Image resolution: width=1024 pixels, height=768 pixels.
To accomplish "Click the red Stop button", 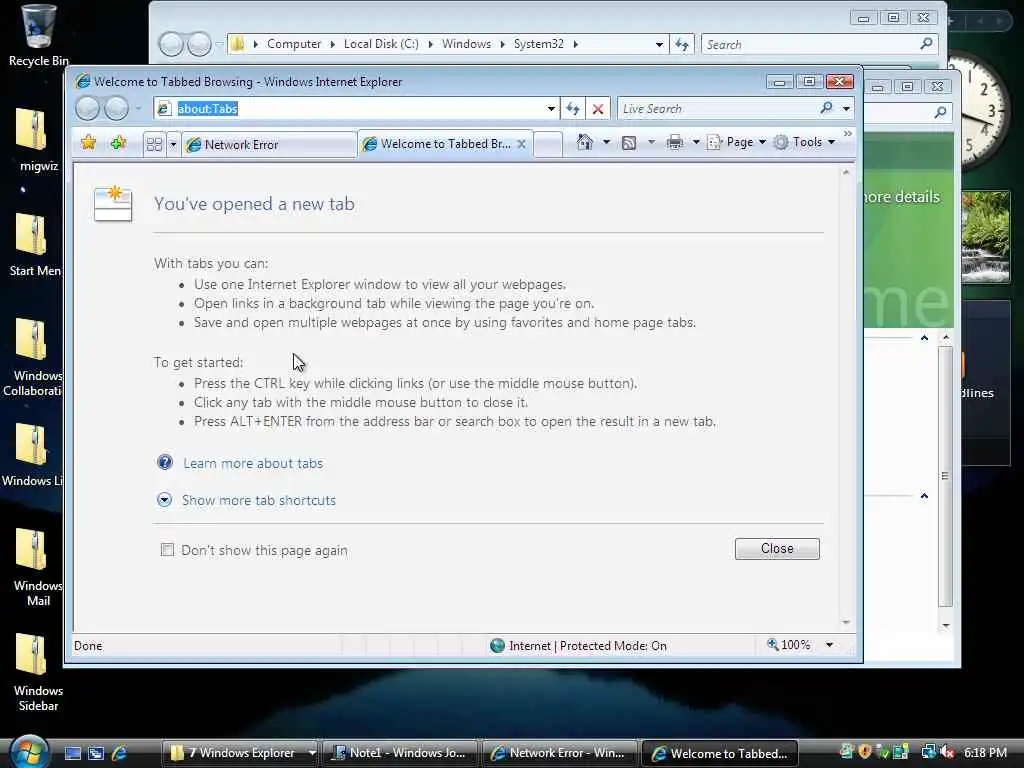I will click(x=598, y=108).
